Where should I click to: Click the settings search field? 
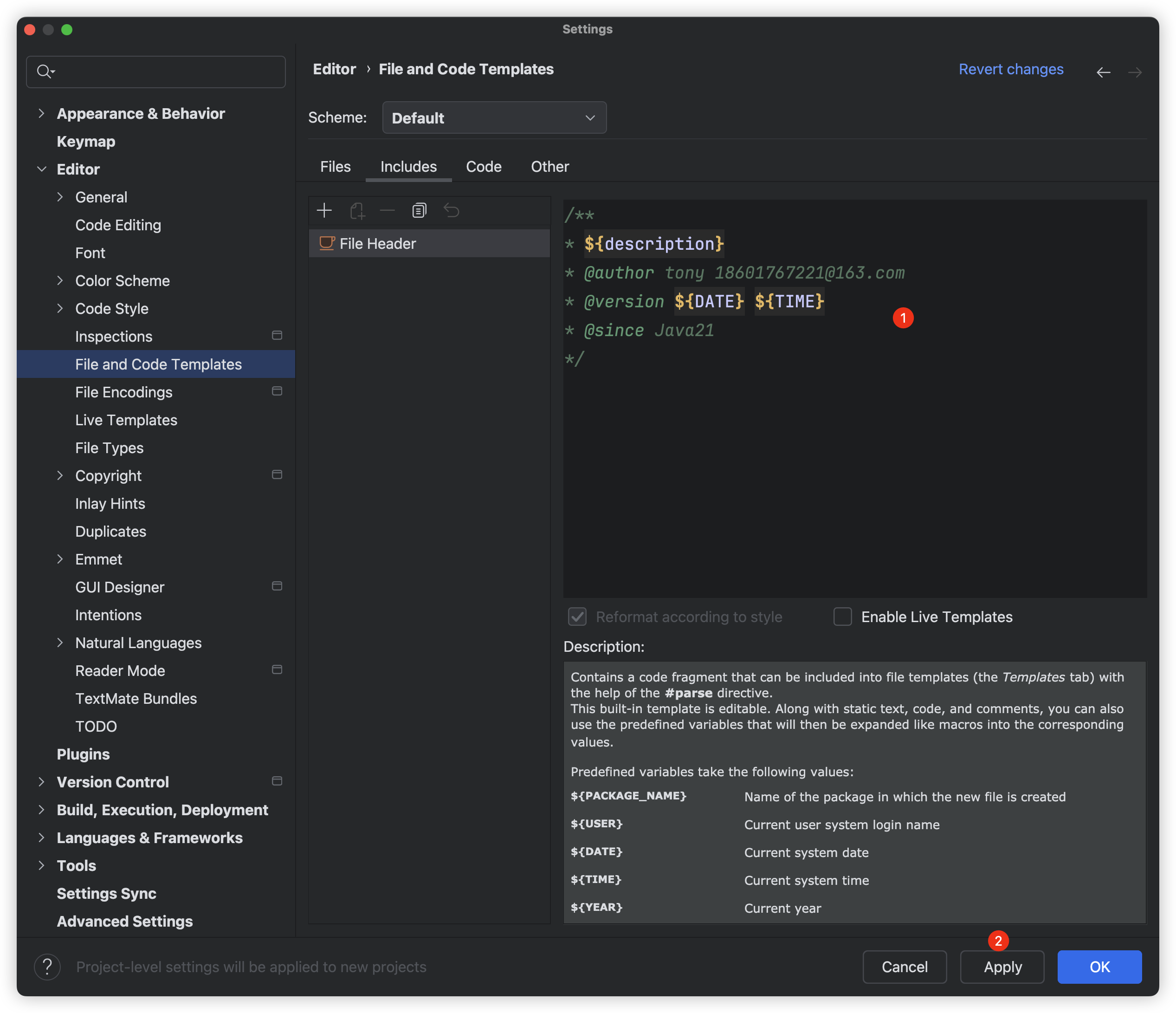click(165, 71)
